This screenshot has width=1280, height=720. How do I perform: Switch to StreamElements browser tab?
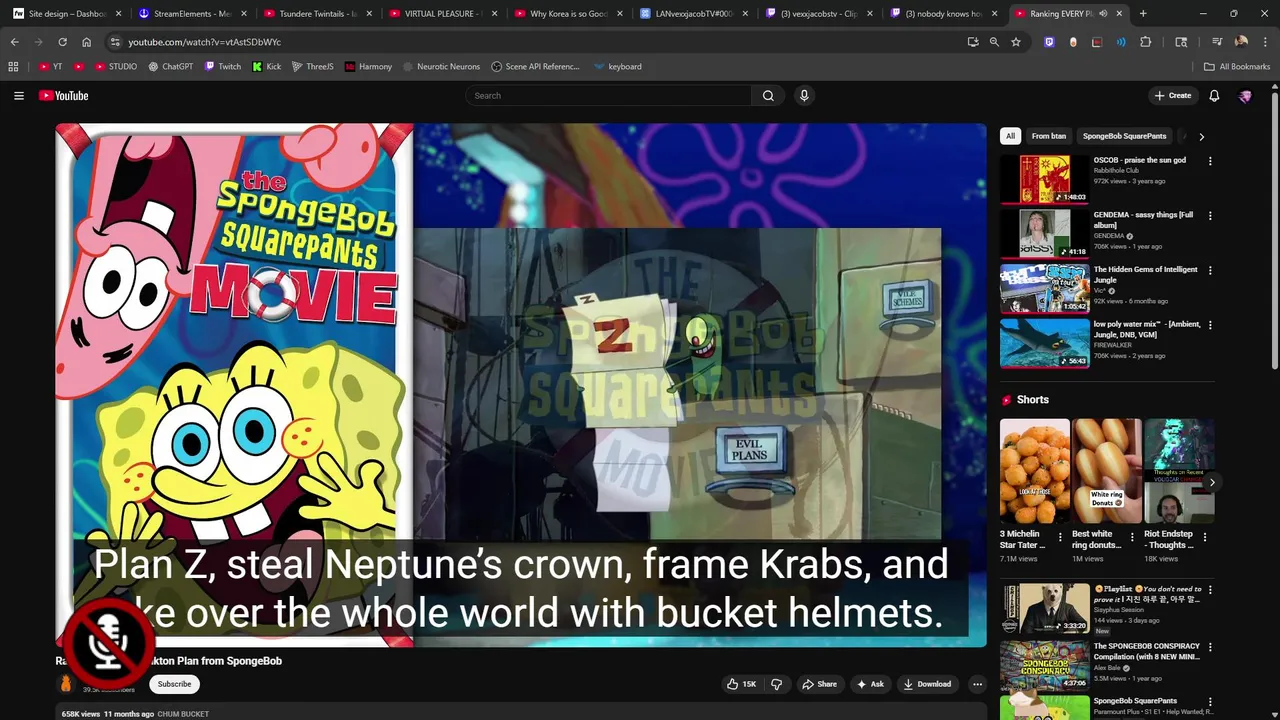190,14
